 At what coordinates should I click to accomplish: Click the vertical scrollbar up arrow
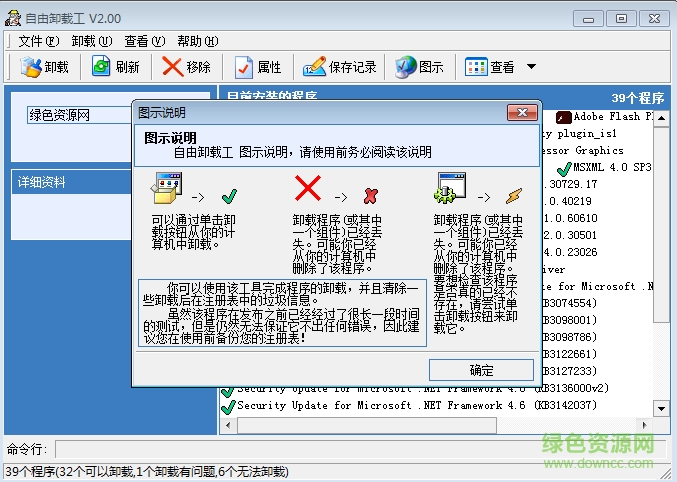[661, 118]
